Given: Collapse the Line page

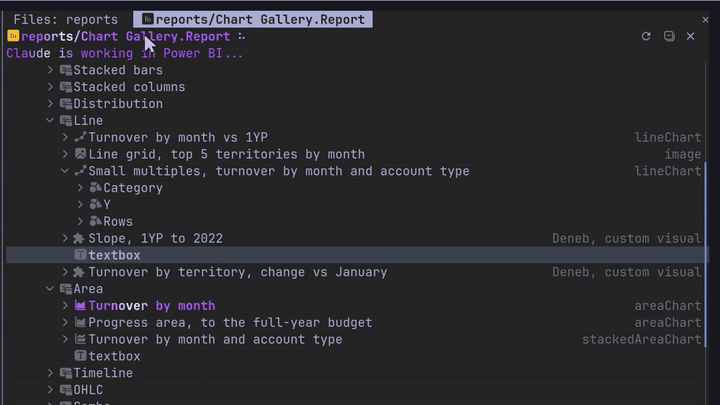Looking at the screenshot, I should (50, 120).
